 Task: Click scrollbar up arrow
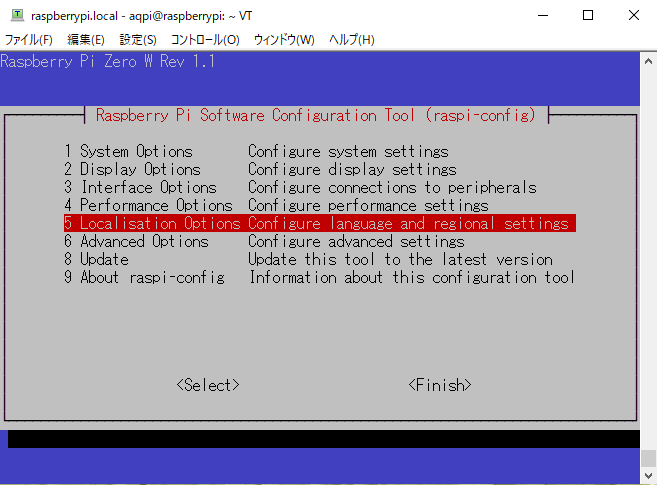pos(648,61)
